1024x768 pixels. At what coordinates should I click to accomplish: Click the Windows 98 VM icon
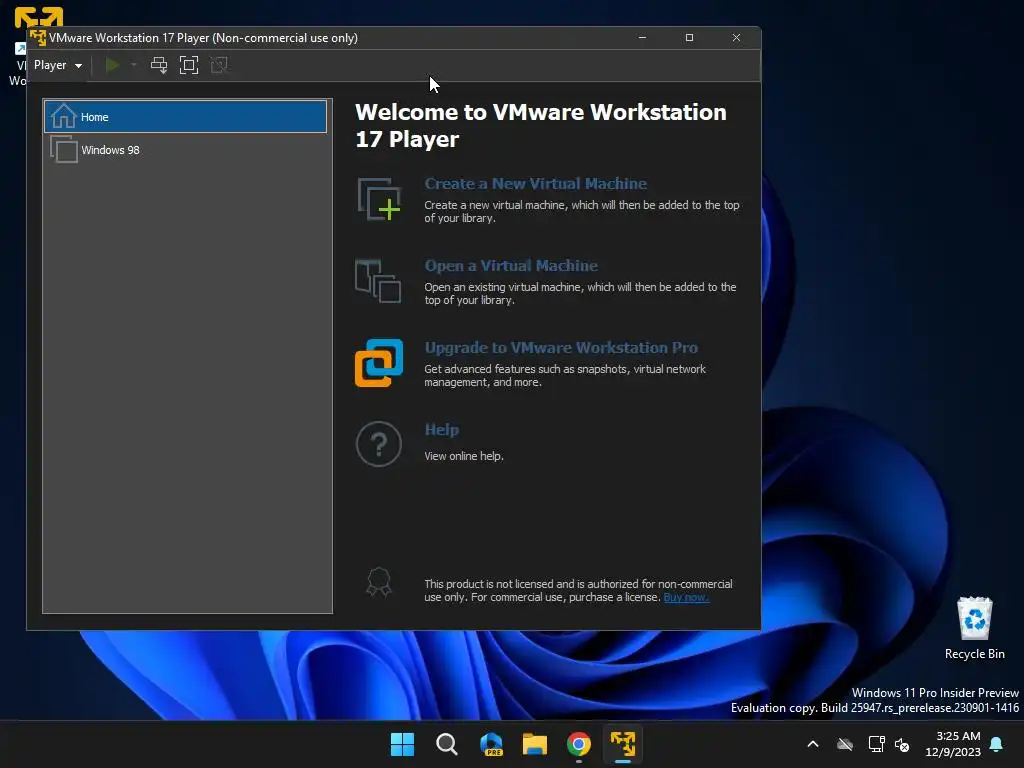[x=63, y=150]
